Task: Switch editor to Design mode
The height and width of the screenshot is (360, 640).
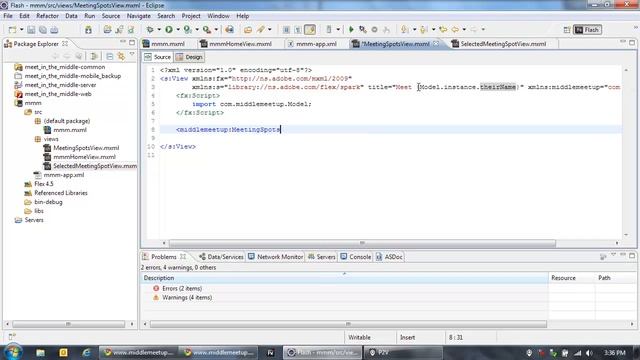Action: tap(189, 57)
